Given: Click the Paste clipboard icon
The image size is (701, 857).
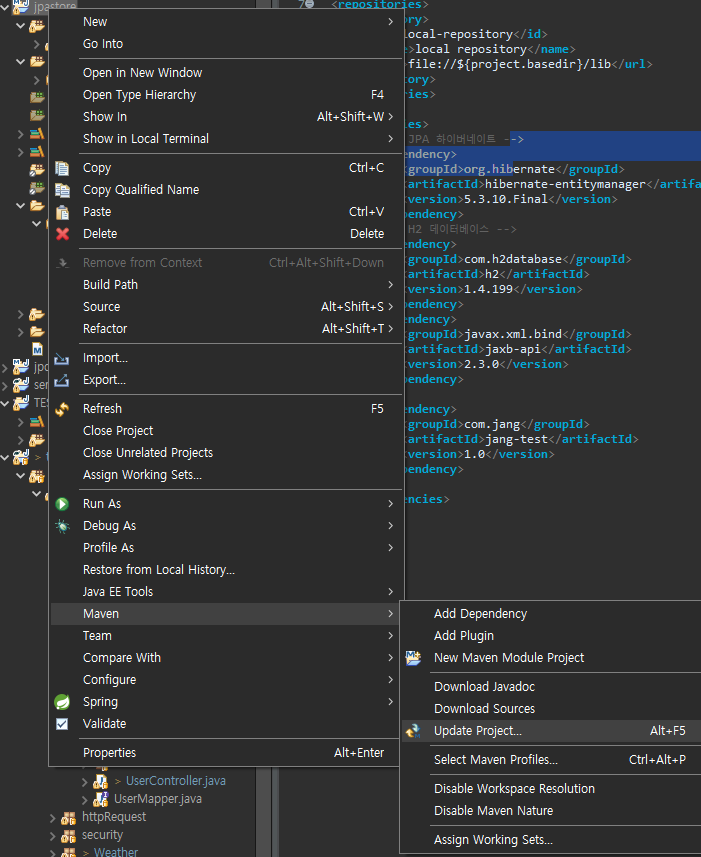Looking at the screenshot, I should [62, 212].
